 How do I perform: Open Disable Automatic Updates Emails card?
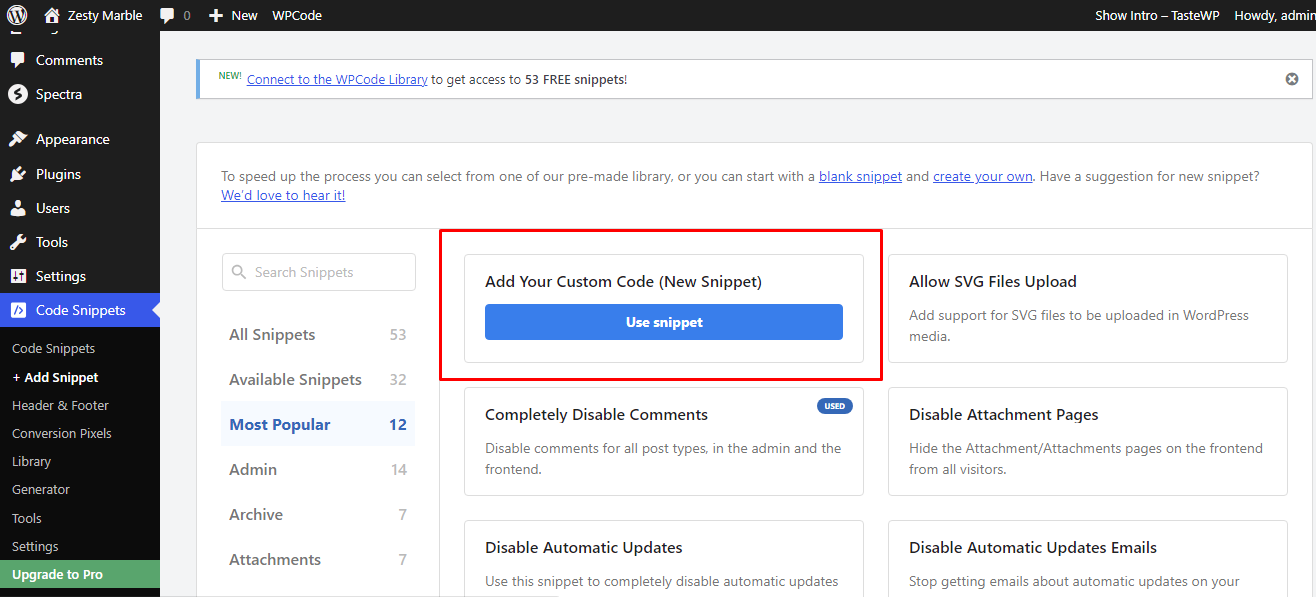[x=1088, y=558]
